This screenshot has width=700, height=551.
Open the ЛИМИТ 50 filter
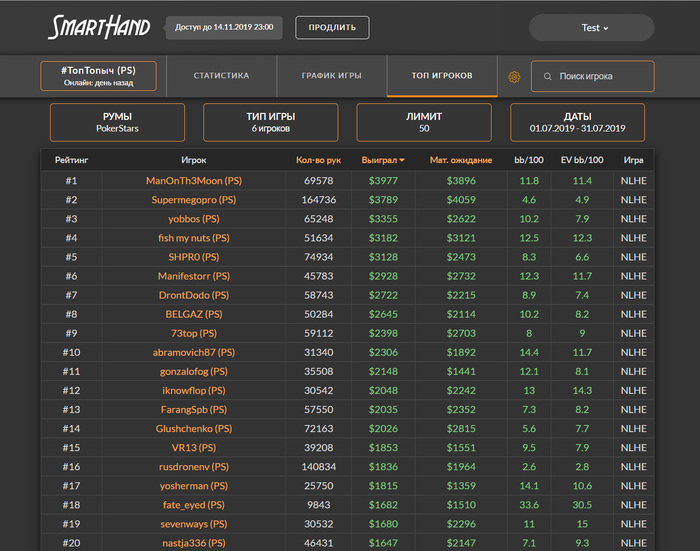pos(424,122)
